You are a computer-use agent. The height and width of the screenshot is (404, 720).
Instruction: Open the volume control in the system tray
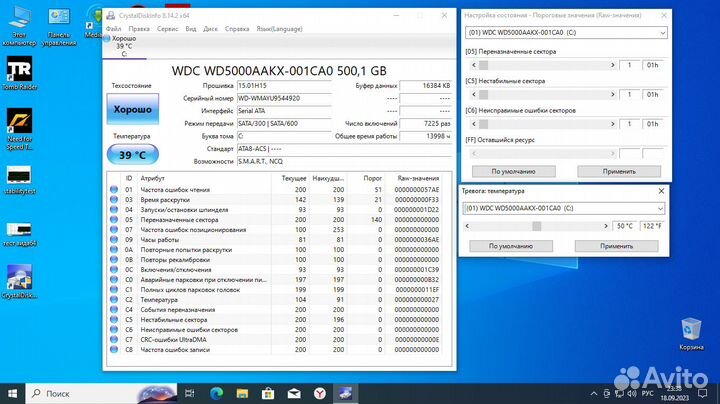point(632,394)
